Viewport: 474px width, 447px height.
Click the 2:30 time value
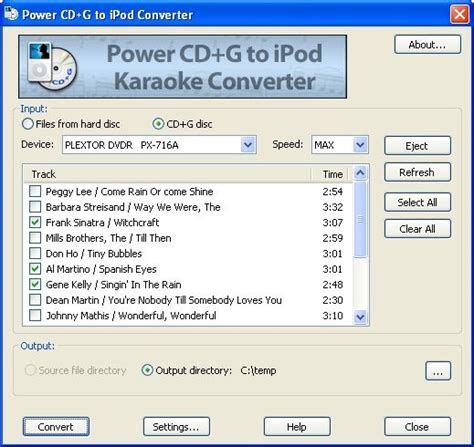click(333, 300)
